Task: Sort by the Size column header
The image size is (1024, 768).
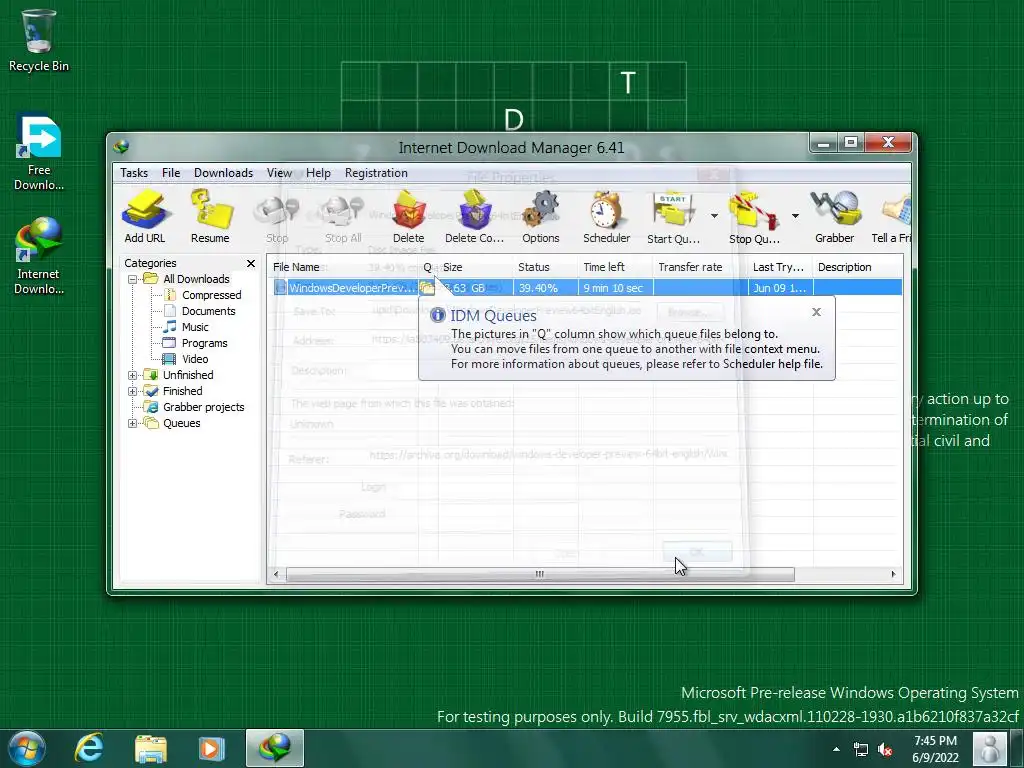Action: 475,267
